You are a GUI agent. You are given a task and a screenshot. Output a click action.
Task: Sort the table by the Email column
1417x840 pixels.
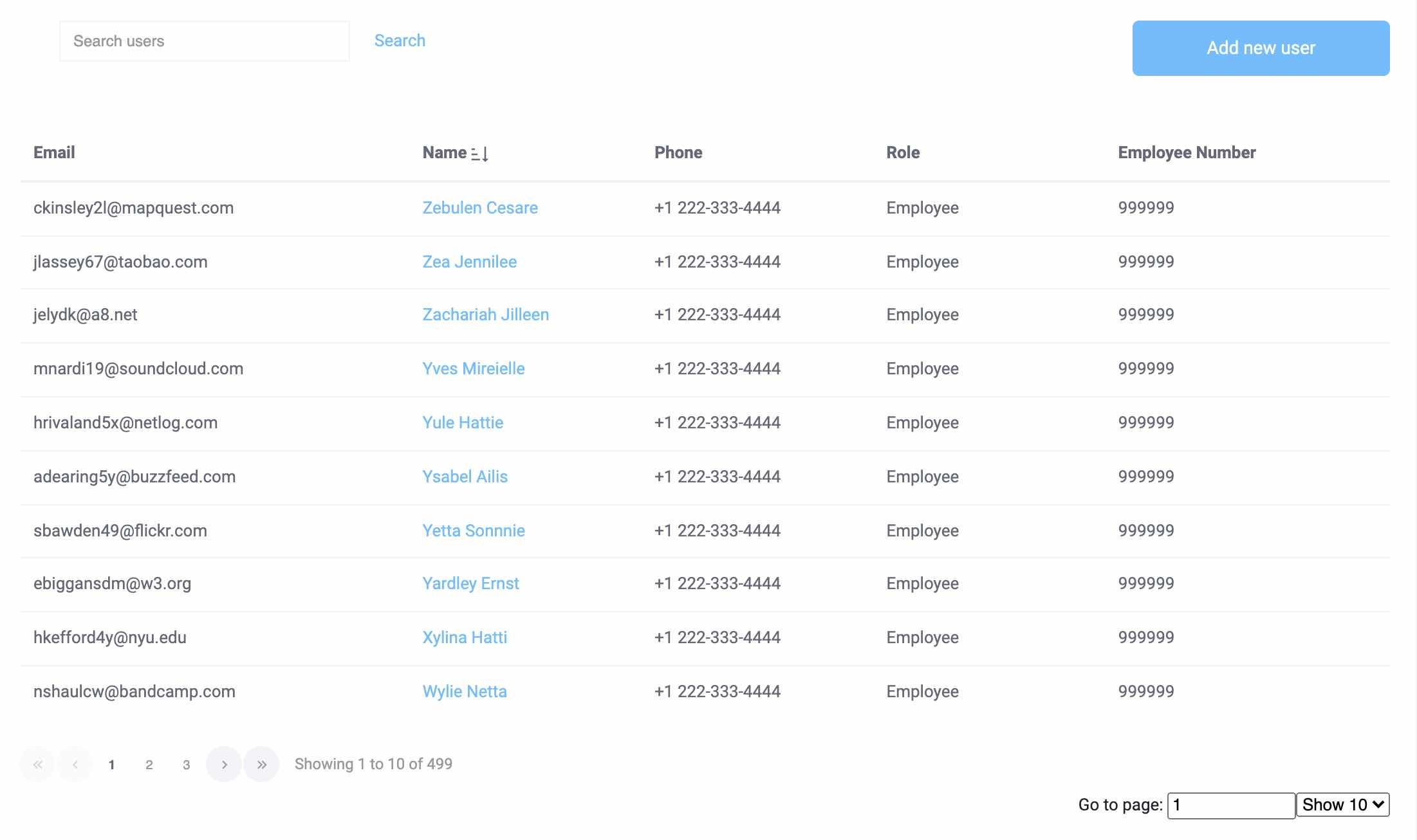click(54, 152)
